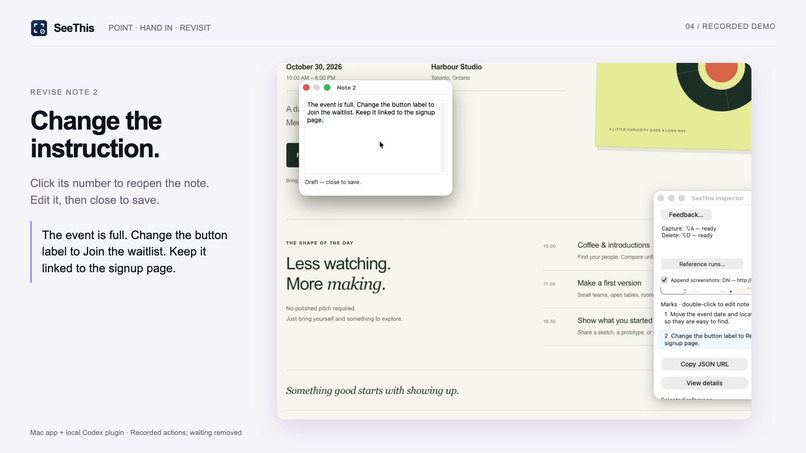This screenshot has height=453, width=806.
Task: Click the "REVISE NOTE 2" label
Action: pyautogui.click(x=64, y=92)
